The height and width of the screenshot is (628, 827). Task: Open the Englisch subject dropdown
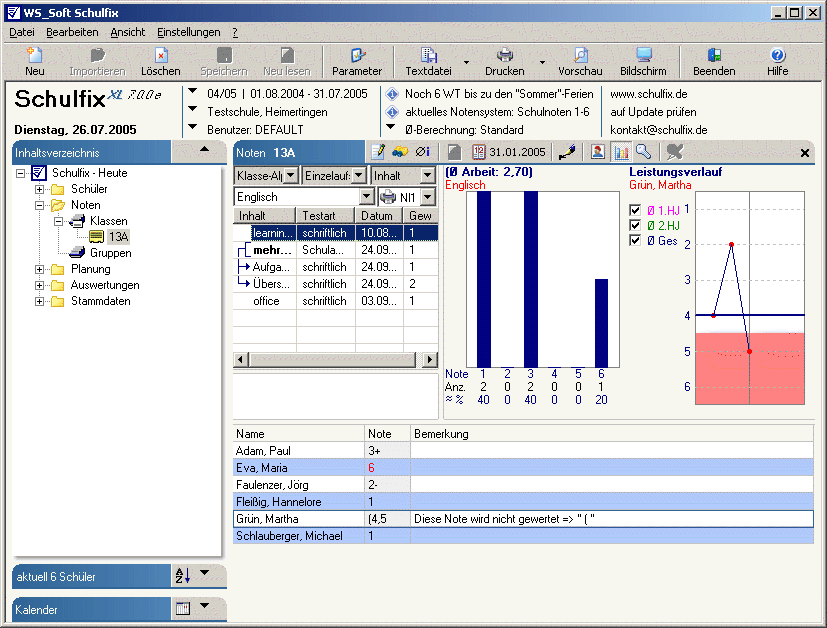pos(367,197)
